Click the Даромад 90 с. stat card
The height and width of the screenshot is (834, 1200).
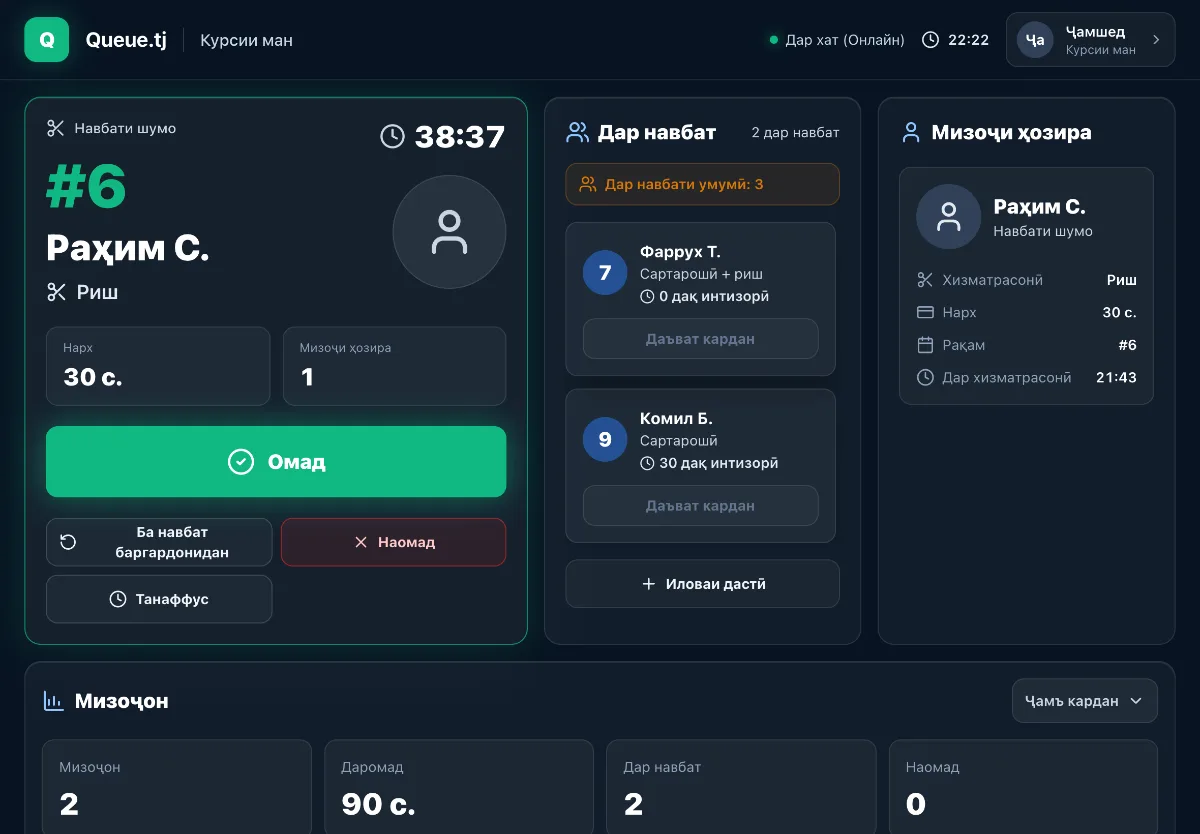459,787
